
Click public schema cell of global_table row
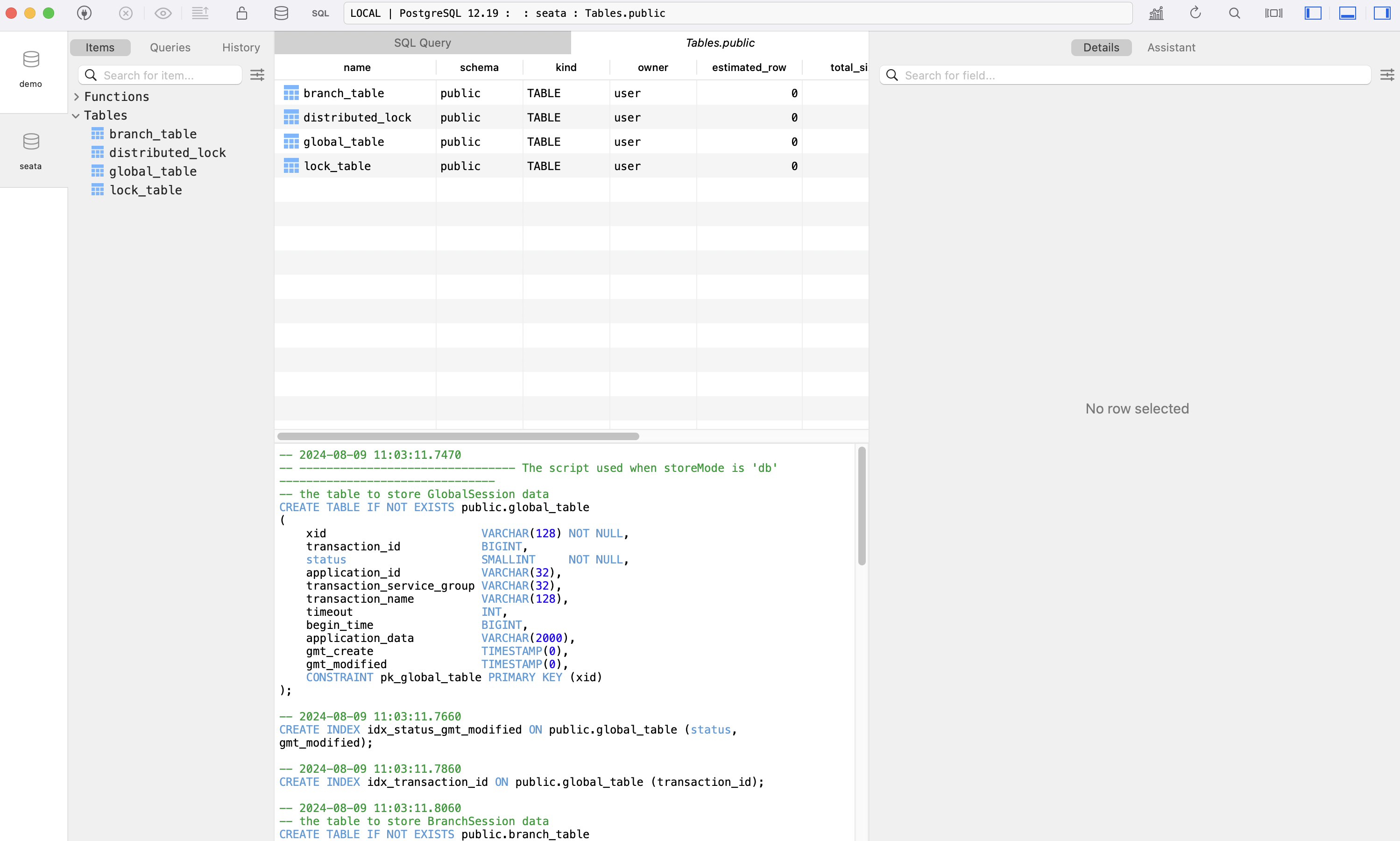click(x=479, y=142)
